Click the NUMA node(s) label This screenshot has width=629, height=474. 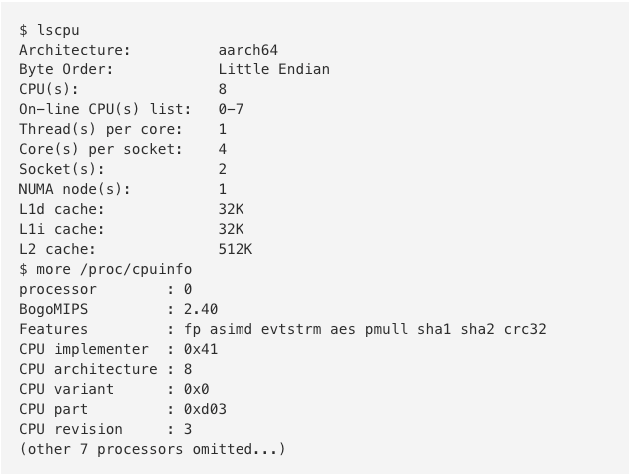tap(75, 190)
